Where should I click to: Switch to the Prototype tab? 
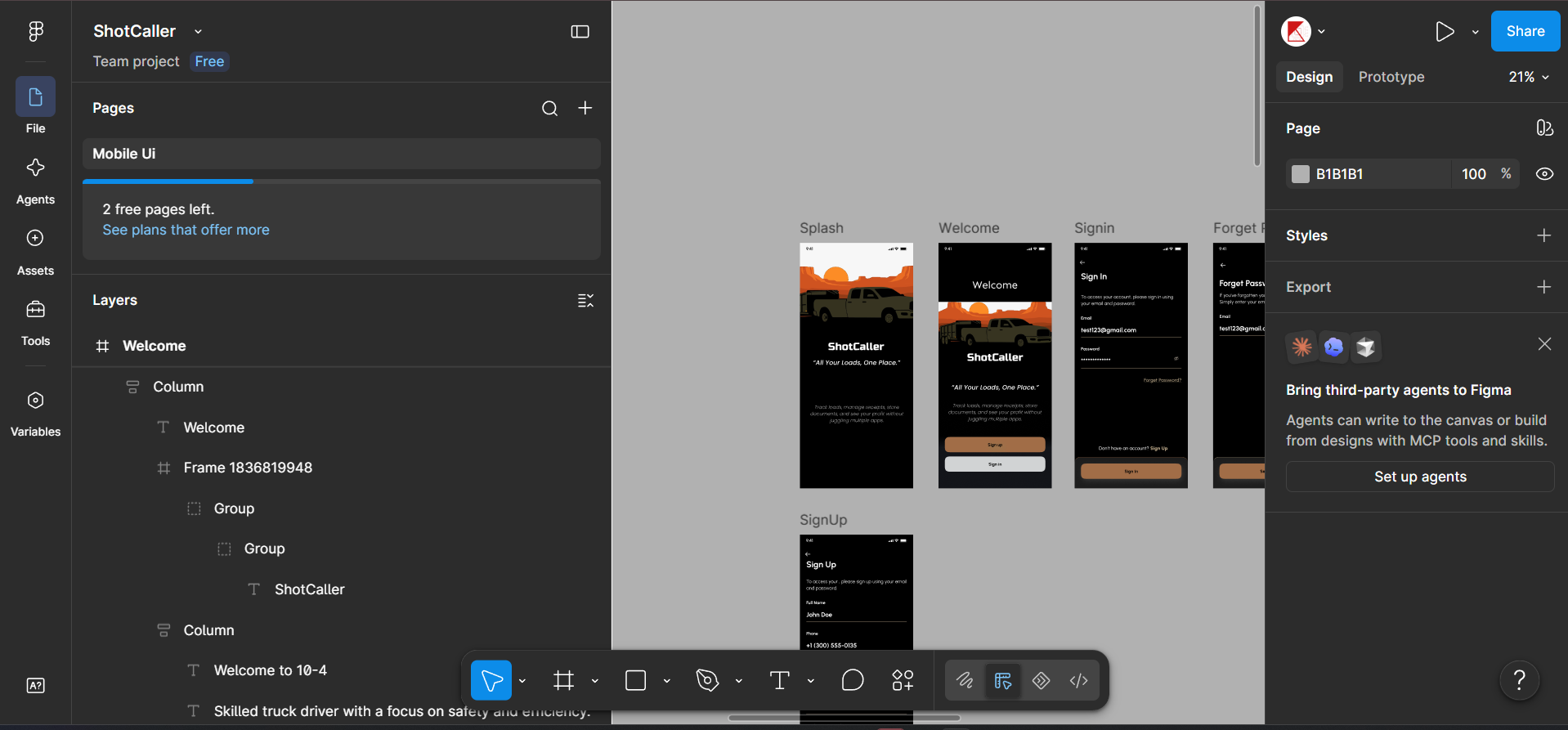[x=1391, y=77]
